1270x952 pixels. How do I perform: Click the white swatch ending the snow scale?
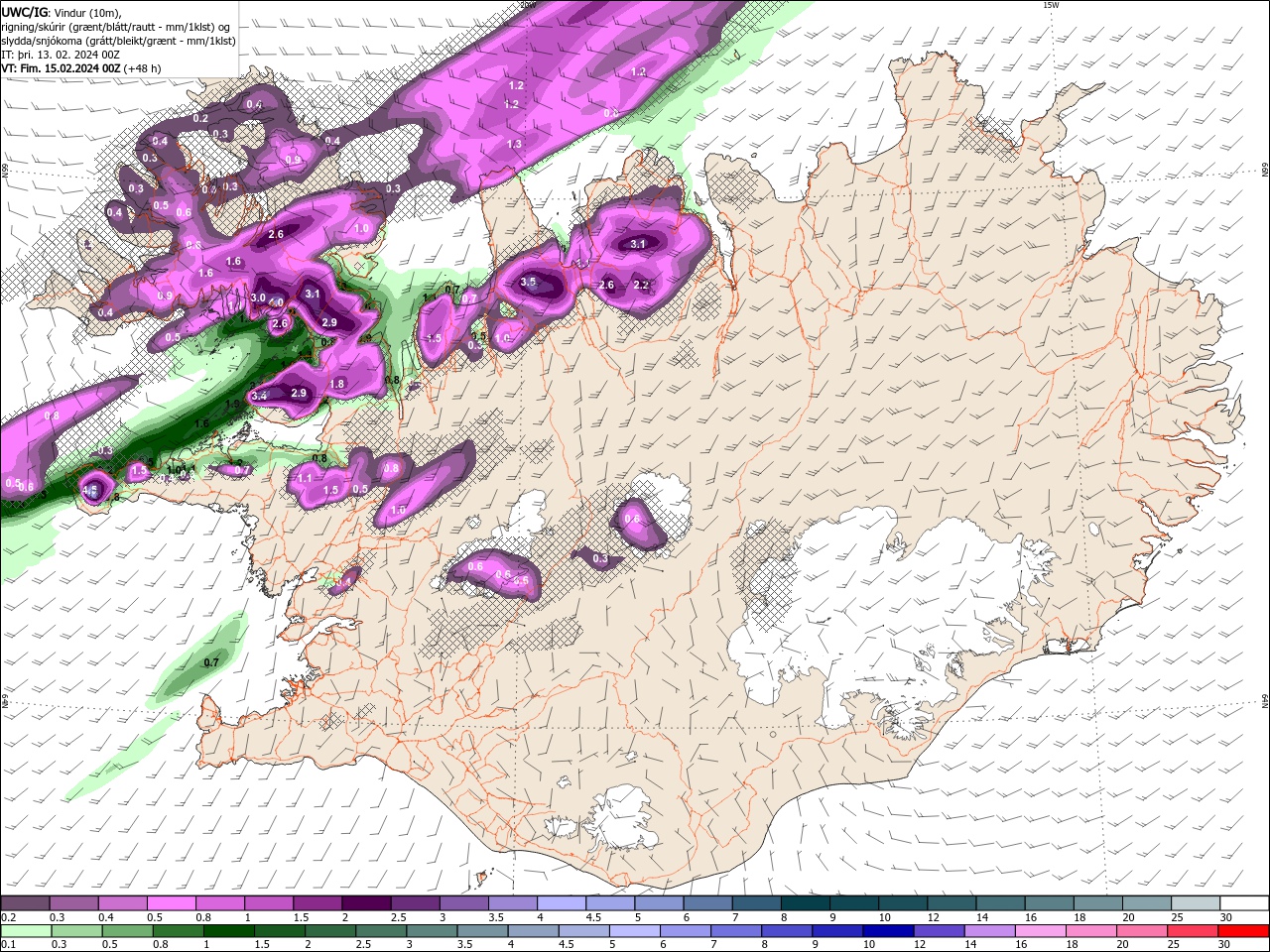point(1243,903)
